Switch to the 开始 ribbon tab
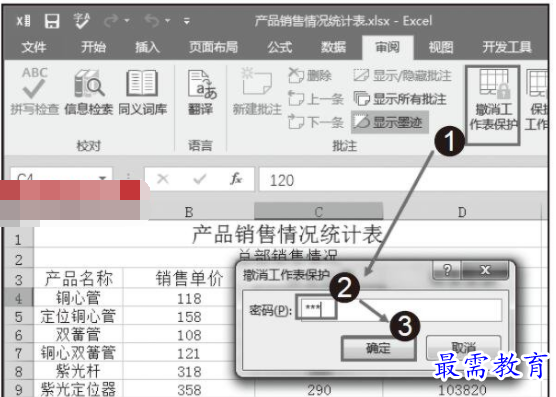The image size is (556, 397). tap(93, 47)
